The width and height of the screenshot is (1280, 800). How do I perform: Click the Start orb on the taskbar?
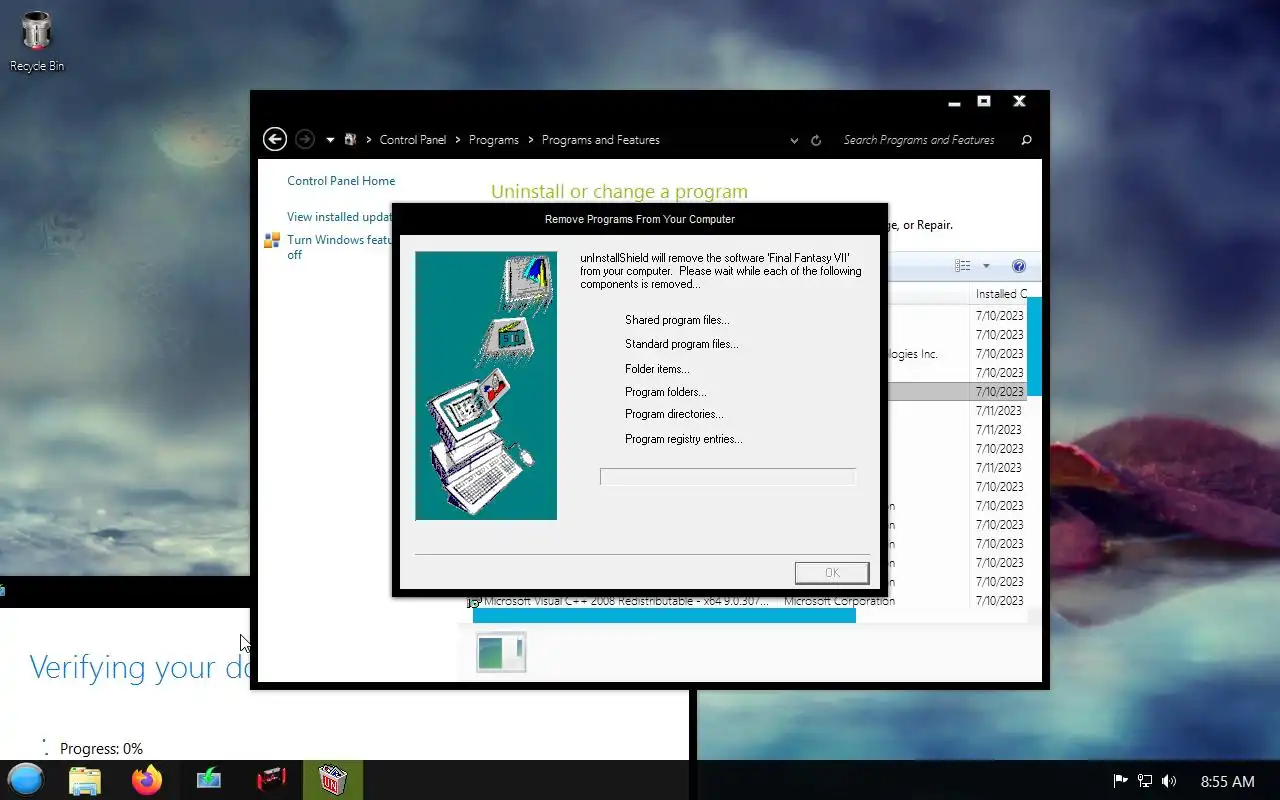(x=26, y=780)
